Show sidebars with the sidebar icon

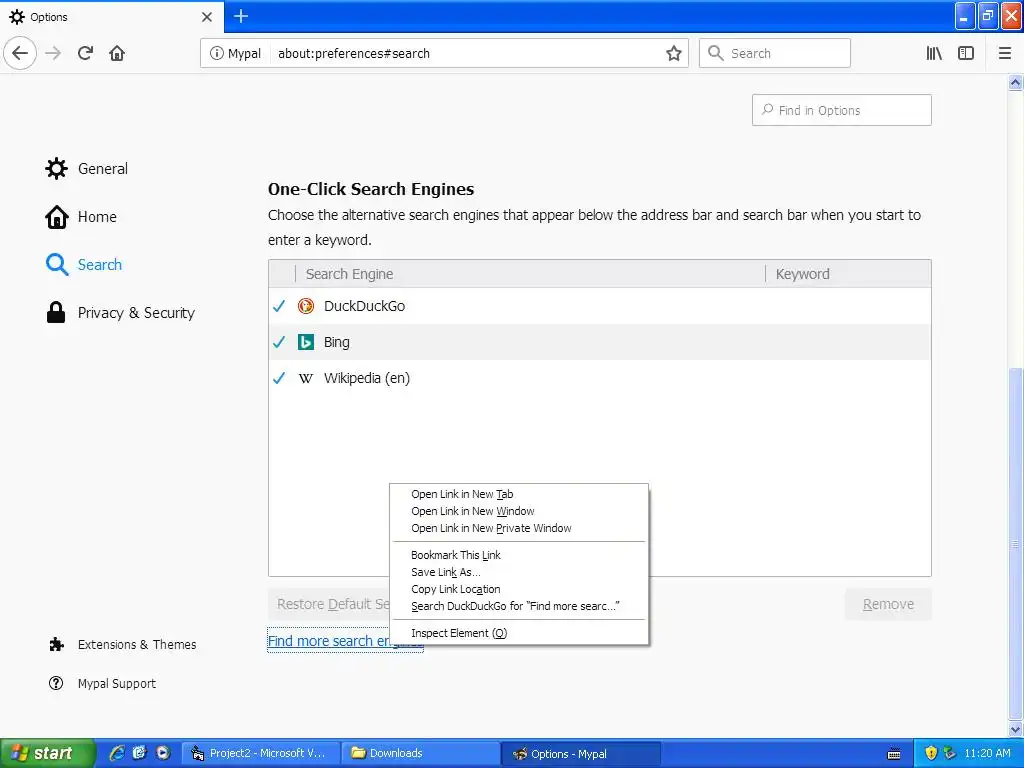pos(966,54)
